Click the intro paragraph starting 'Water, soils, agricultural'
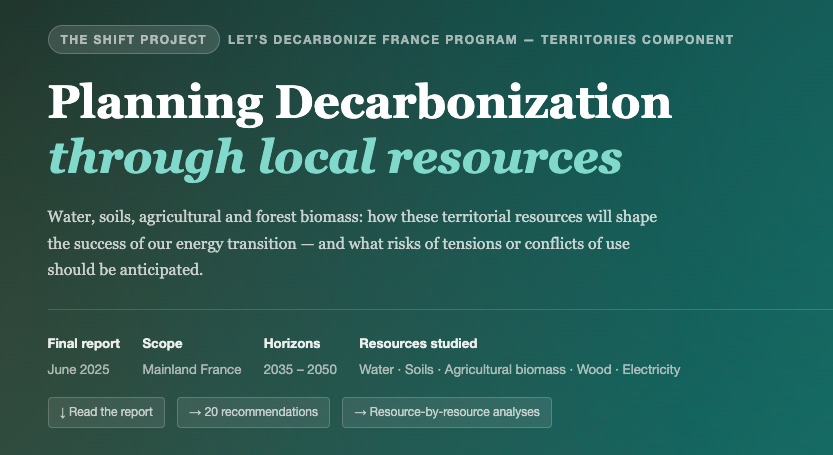Screen dimensions: 833x455 [x=352, y=243]
